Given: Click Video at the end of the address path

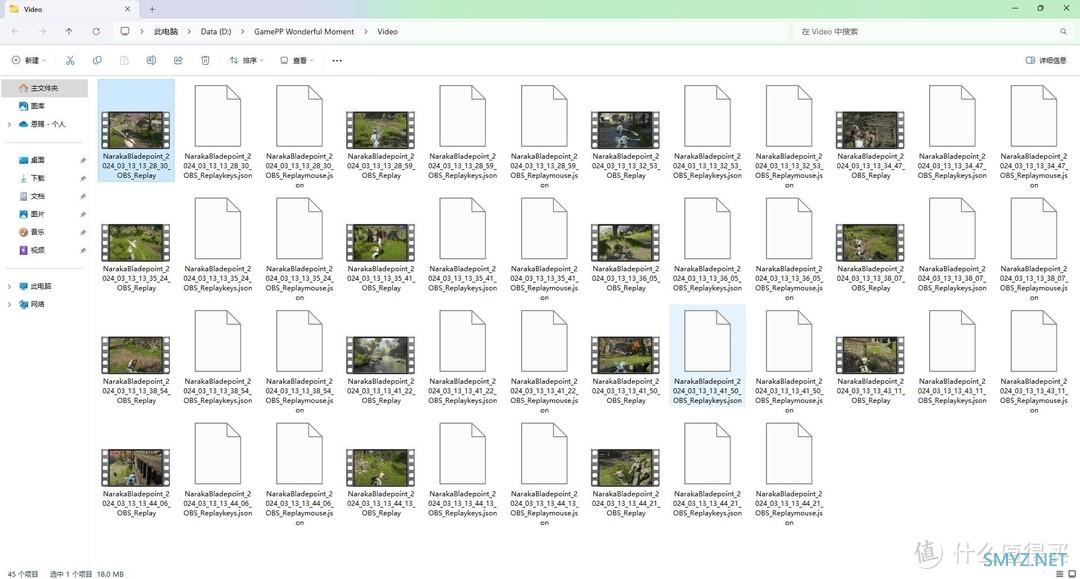Looking at the screenshot, I should pos(387,32).
